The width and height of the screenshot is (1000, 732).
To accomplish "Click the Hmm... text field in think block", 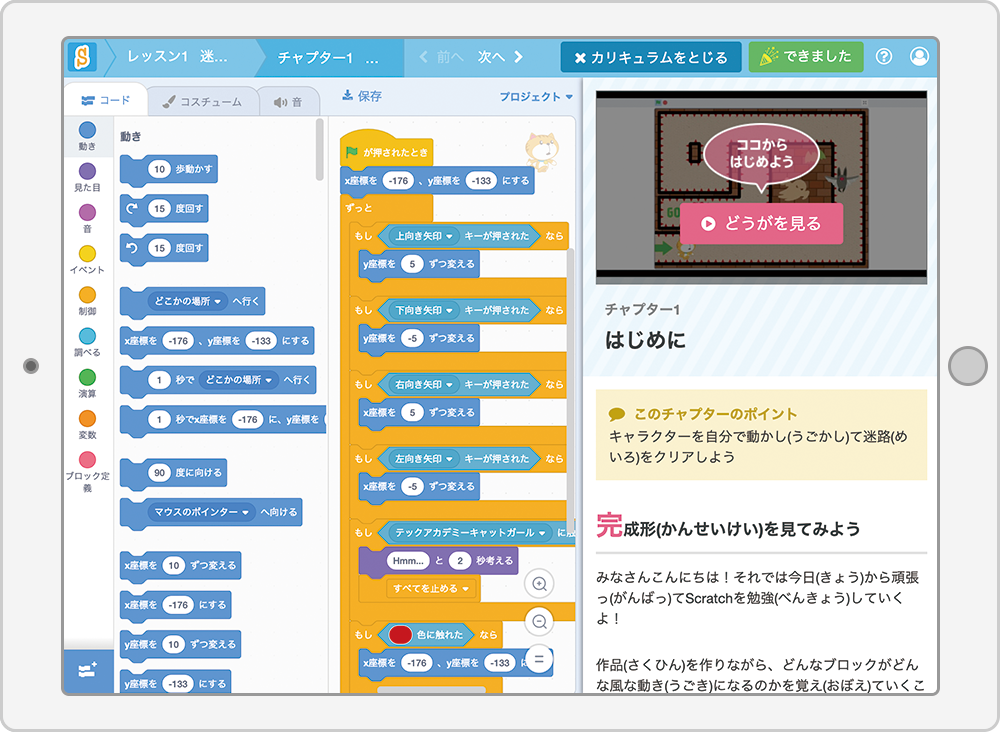I will click(x=408, y=561).
